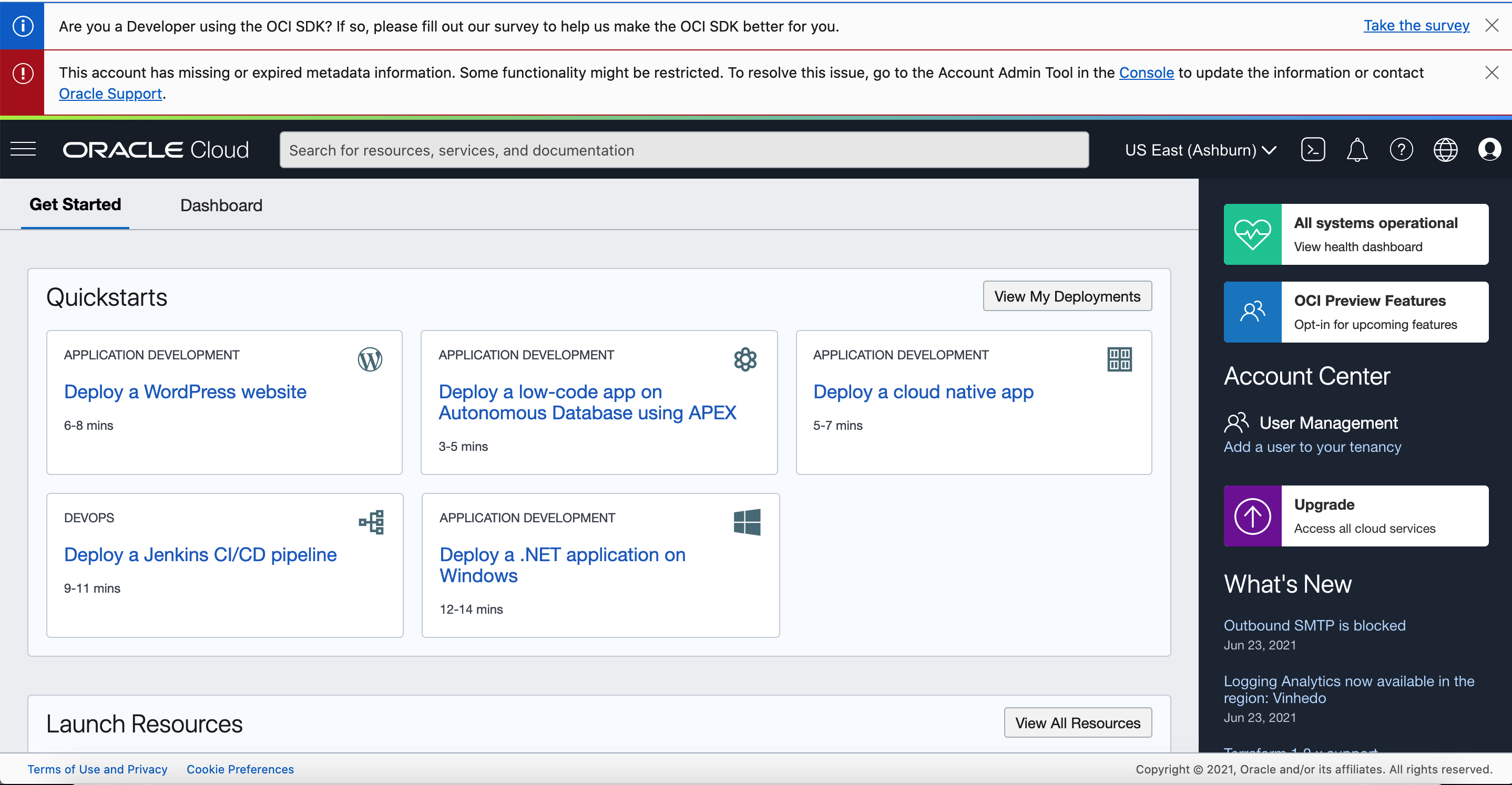1512x785 pixels.
Task: Open the help question mark menu
Action: tap(1401, 150)
